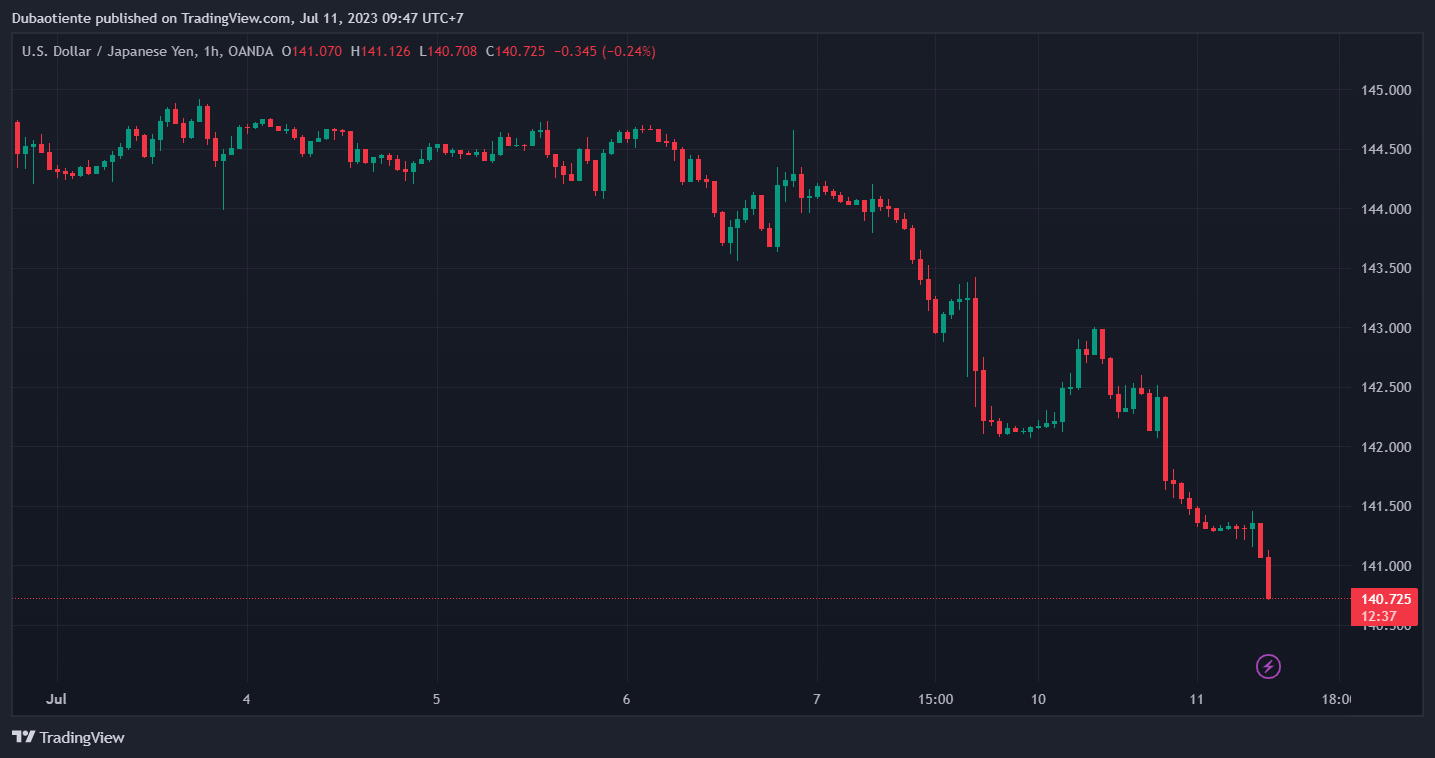Click the 143.000 level on price scale

coord(1385,329)
